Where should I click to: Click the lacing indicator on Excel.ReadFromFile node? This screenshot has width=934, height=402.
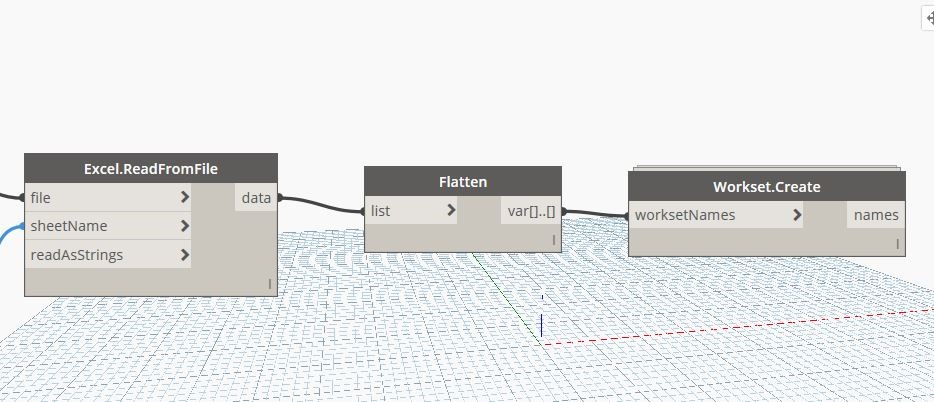point(269,284)
